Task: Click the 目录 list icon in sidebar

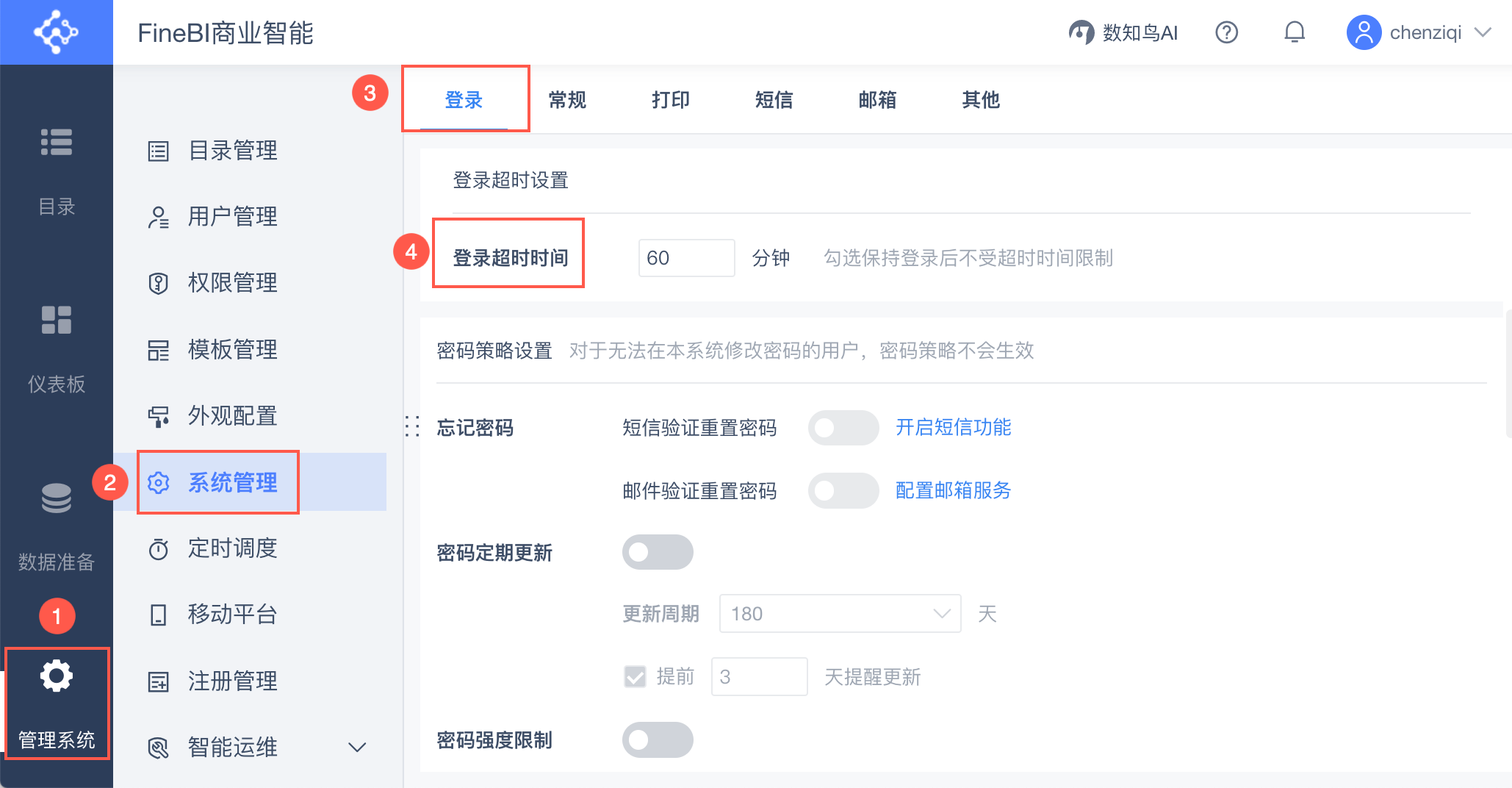Action: [57, 143]
